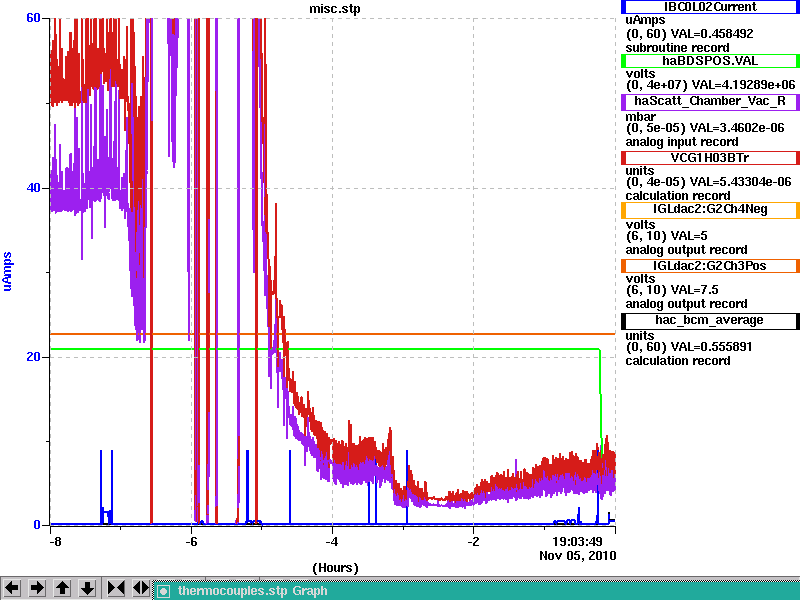Switch to thermocouples.stp Graph title
This screenshot has width=800, height=600.
click(253, 591)
